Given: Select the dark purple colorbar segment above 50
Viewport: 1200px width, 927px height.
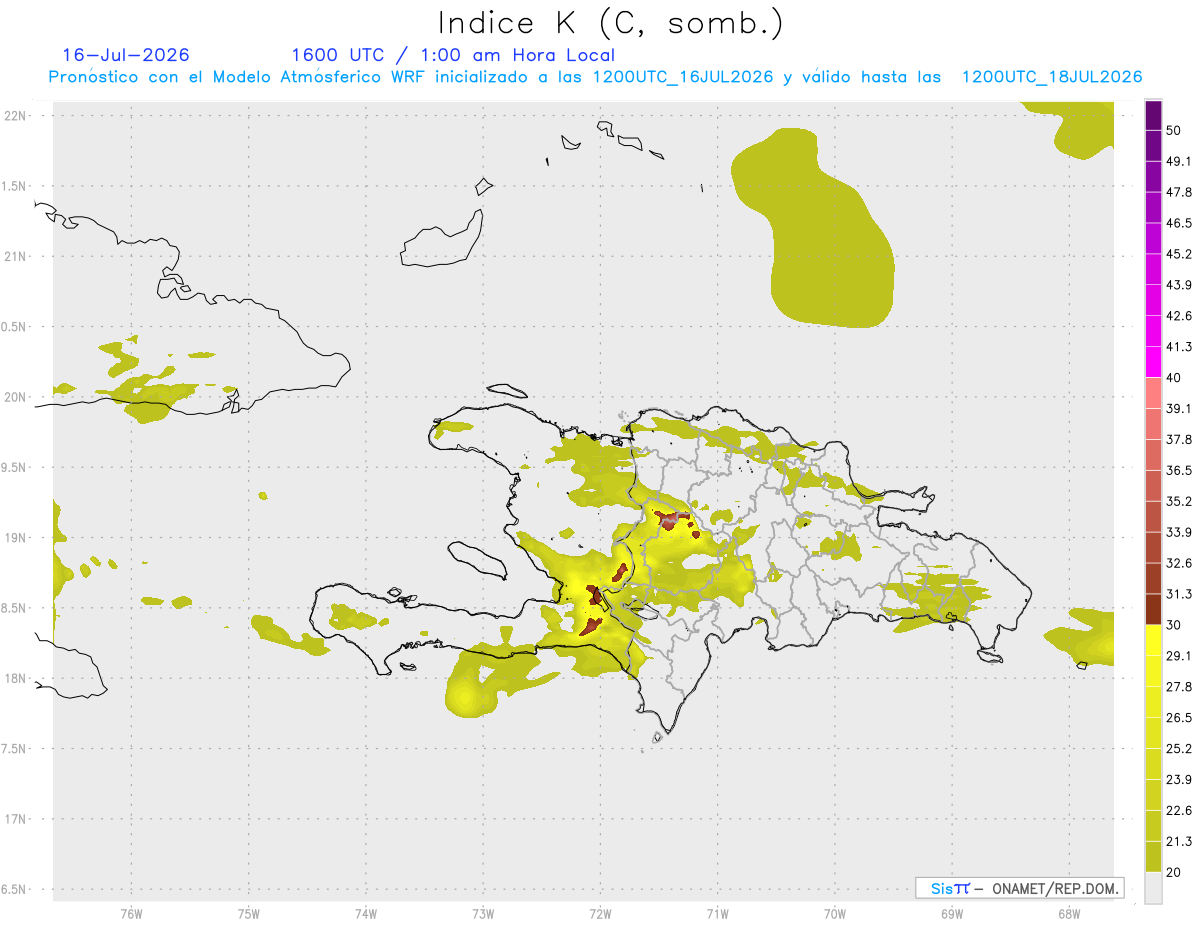Looking at the screenshot, I should pyautogui.click(x=1153, y=115).
